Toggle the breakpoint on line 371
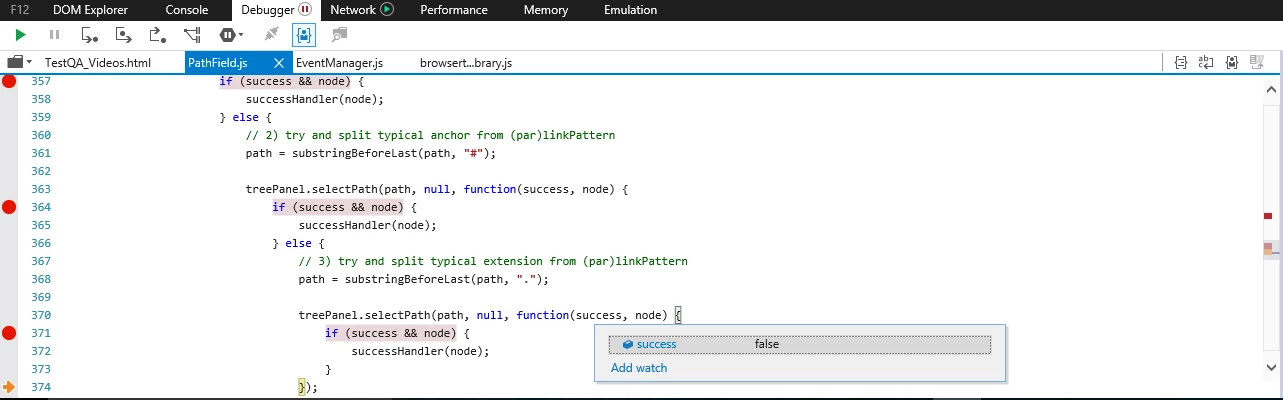The height and width of the screenshot is (400, 1283). pyautogui.click(x=9, y=333)
